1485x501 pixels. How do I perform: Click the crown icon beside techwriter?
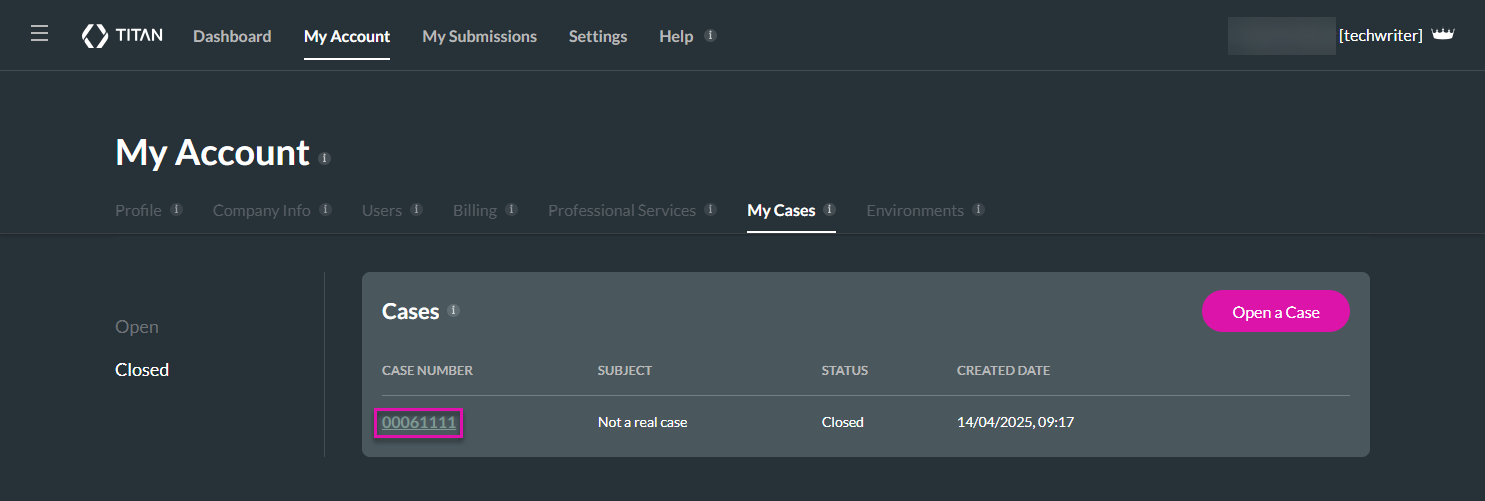(1442, 35)
